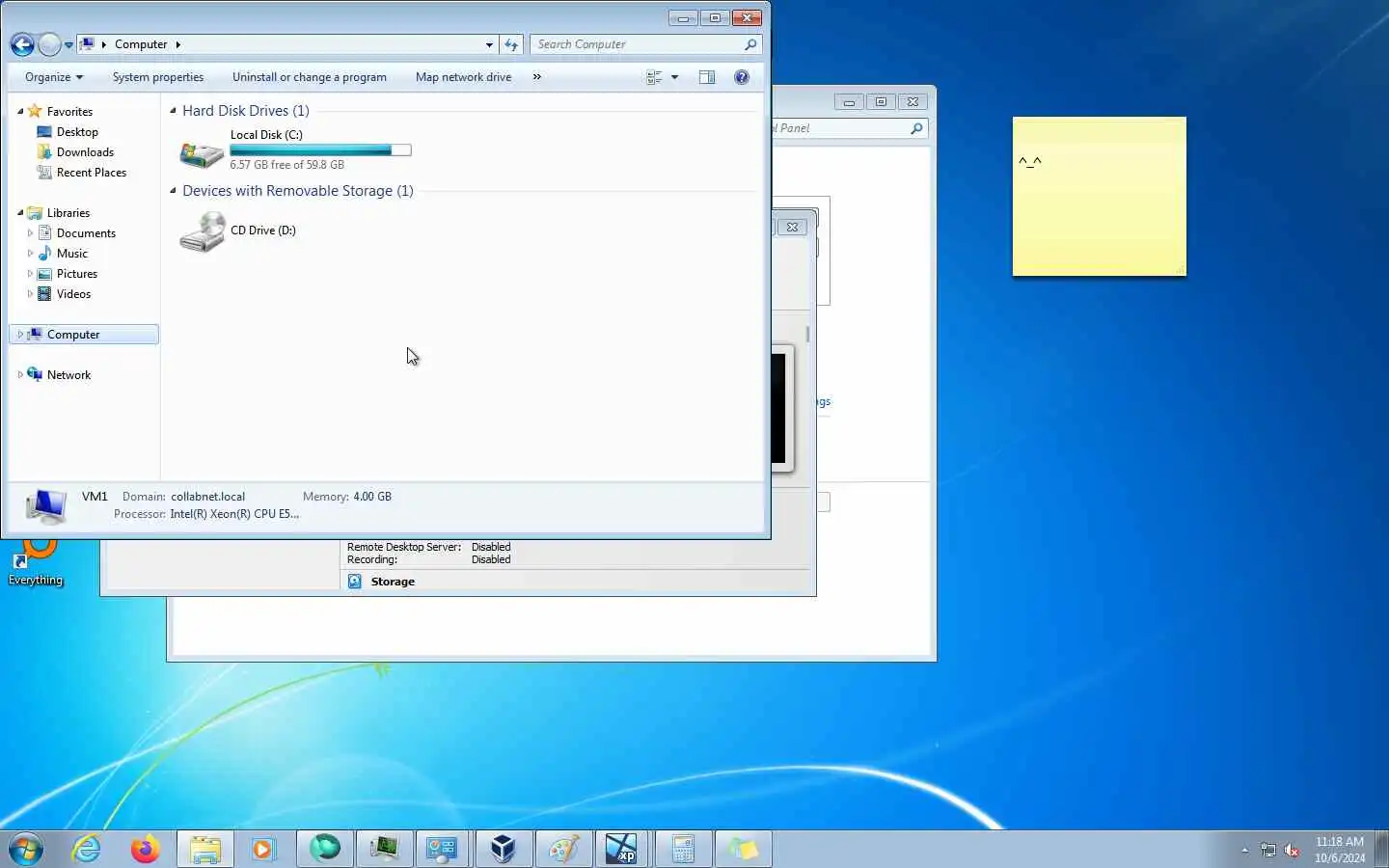Select the CD Drive (D:) icon
This screenshot has width=1389, height=868.
coord(202,232)
